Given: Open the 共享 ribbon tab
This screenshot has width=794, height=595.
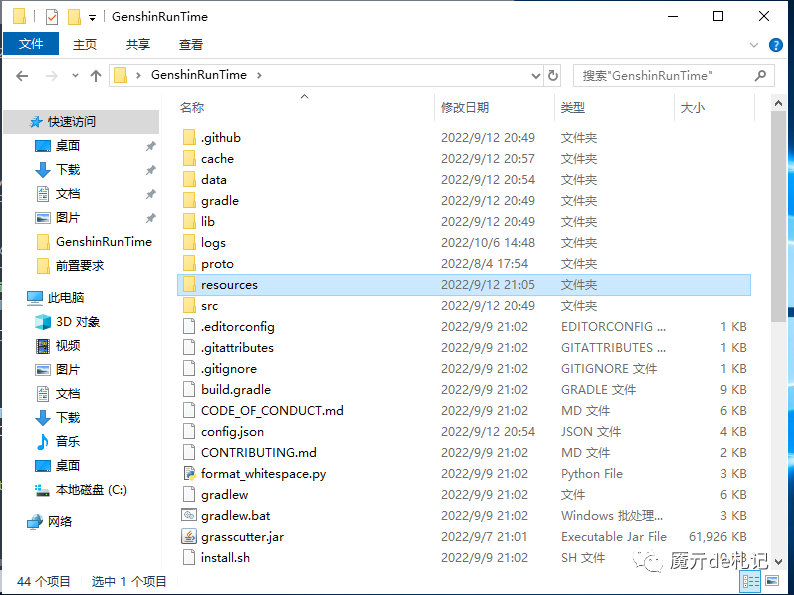Looking at the screenshot, I should (138, 45).
